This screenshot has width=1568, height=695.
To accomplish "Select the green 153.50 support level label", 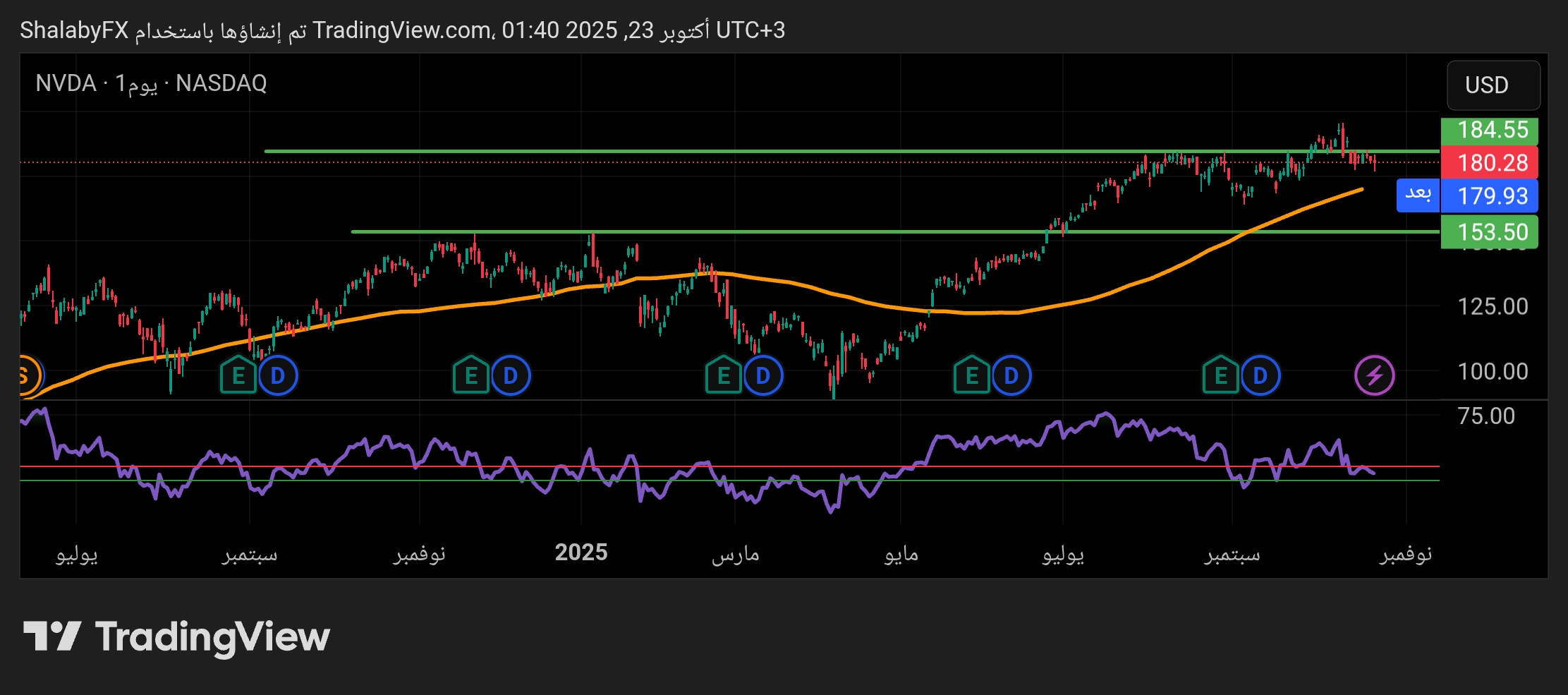I will click(1489, 232).
